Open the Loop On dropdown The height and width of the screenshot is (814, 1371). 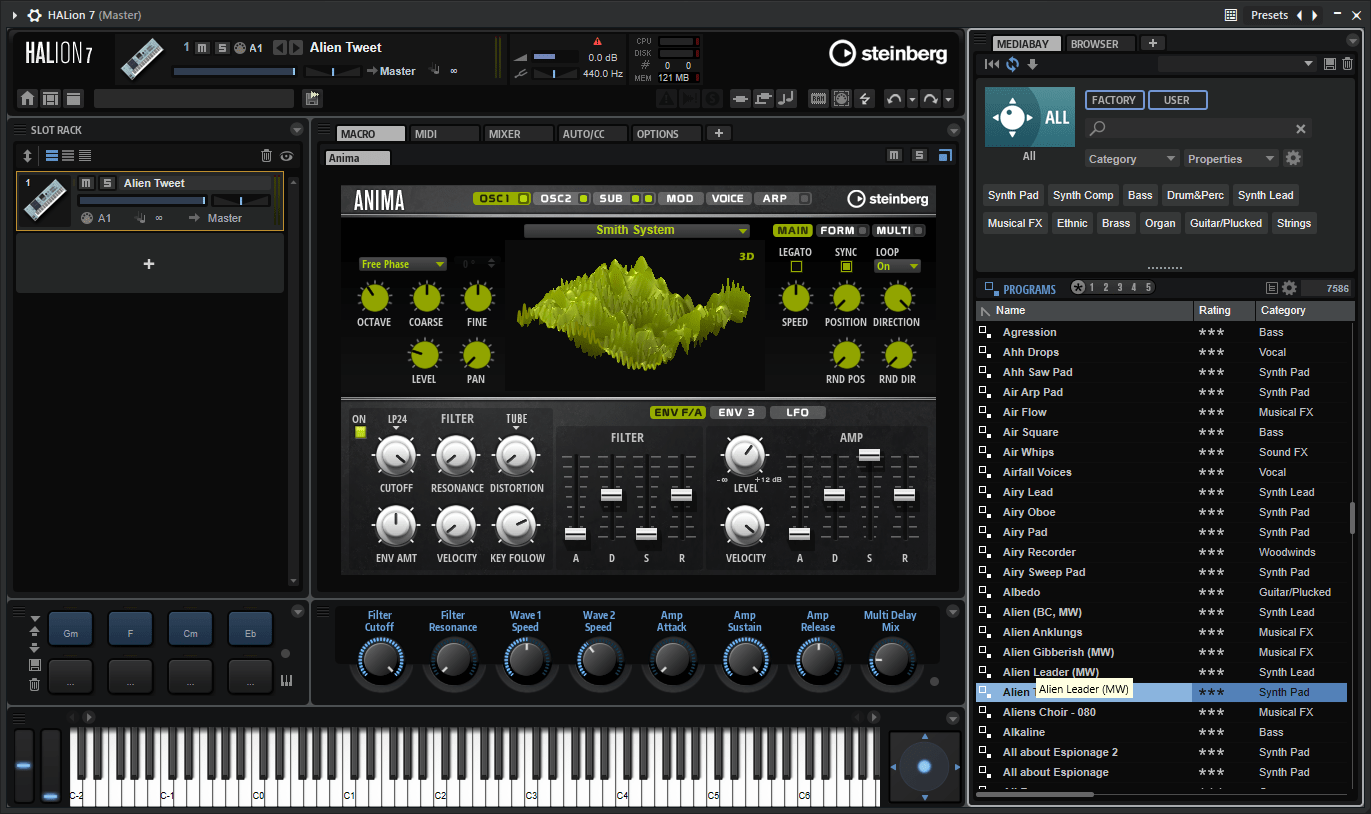point(897,266)
